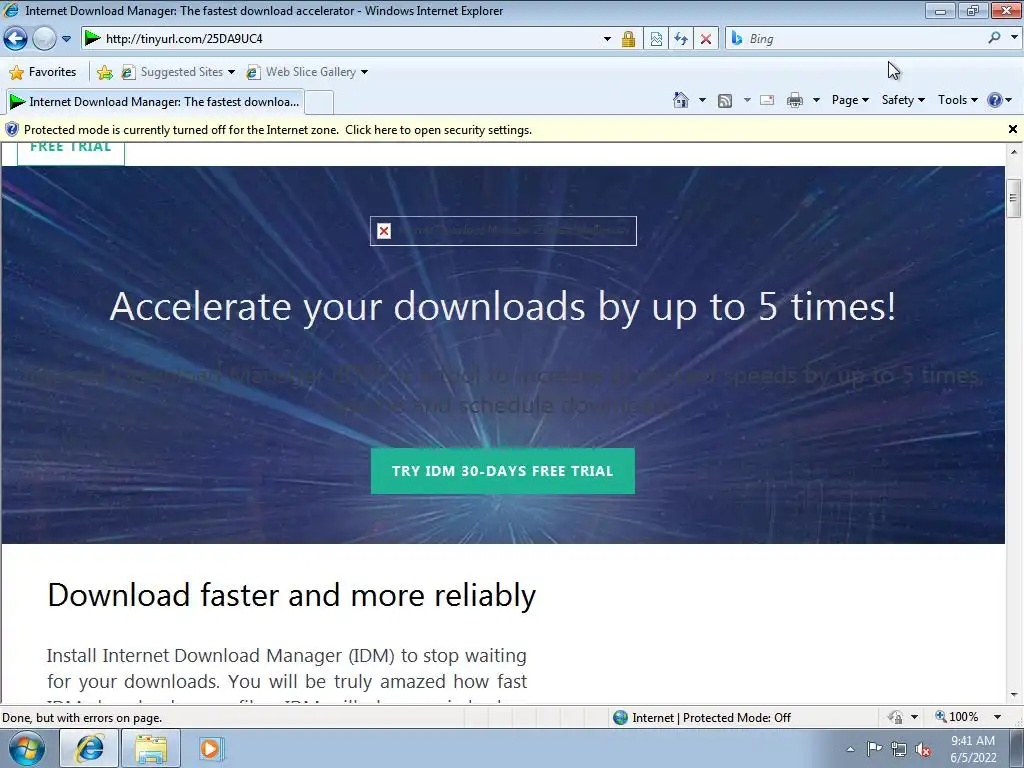Image resolution: width=1024 pixels, height=768 pixels.
Task: Click 'Download faster and more reliably' heading
Action: point(292,595)
